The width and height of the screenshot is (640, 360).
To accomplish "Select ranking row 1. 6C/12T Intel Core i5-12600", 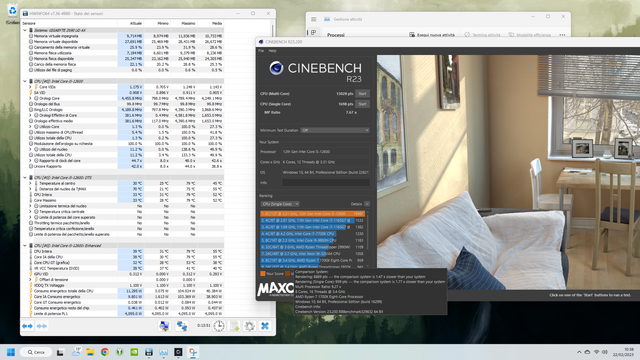I will (312, 213).
